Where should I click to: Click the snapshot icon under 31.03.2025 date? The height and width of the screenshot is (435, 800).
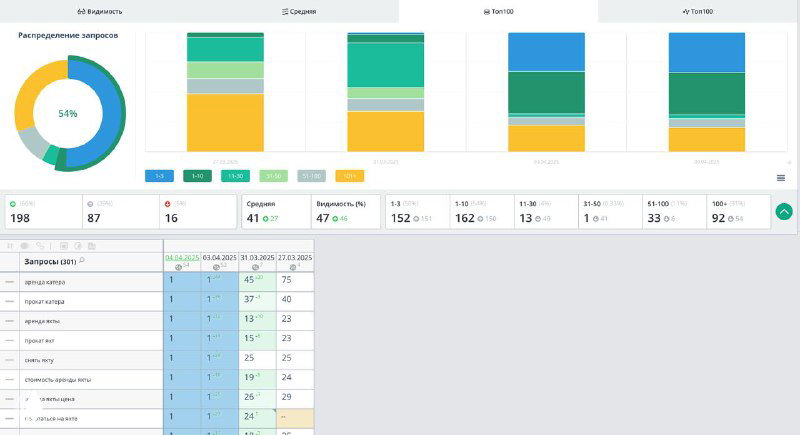coord(255,267)
